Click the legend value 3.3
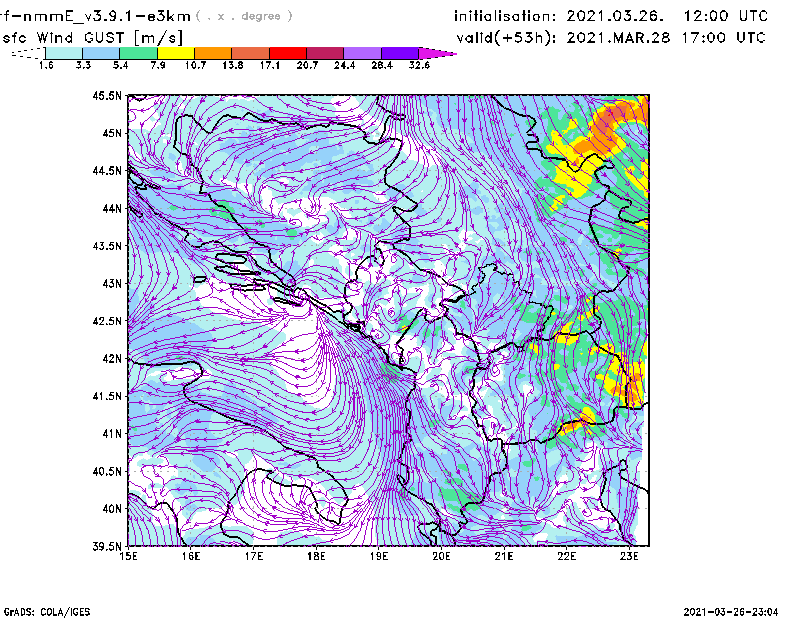This screenshot has height=618, width=800. [x=83, y=65]
